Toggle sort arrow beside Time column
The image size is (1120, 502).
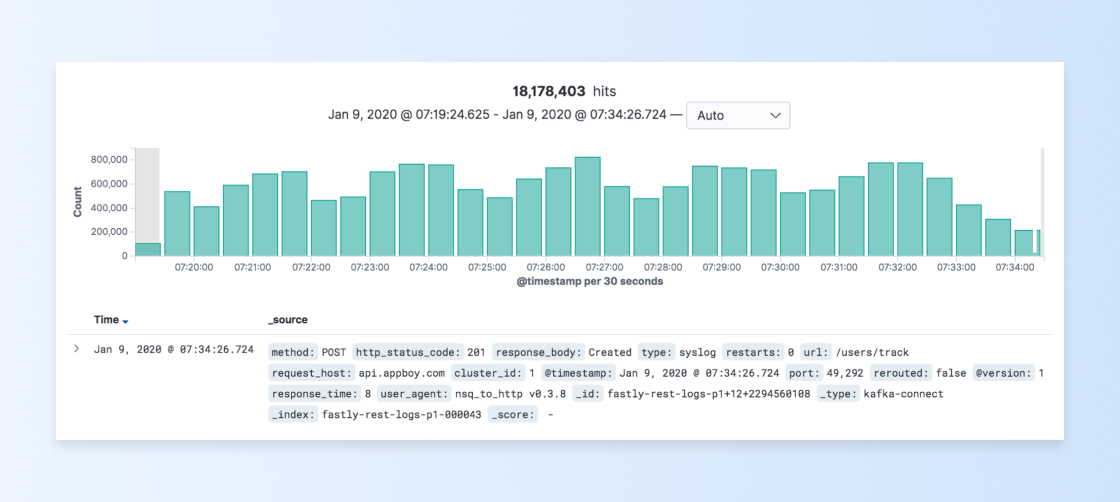pyautogui.click(x=126, y=321)
